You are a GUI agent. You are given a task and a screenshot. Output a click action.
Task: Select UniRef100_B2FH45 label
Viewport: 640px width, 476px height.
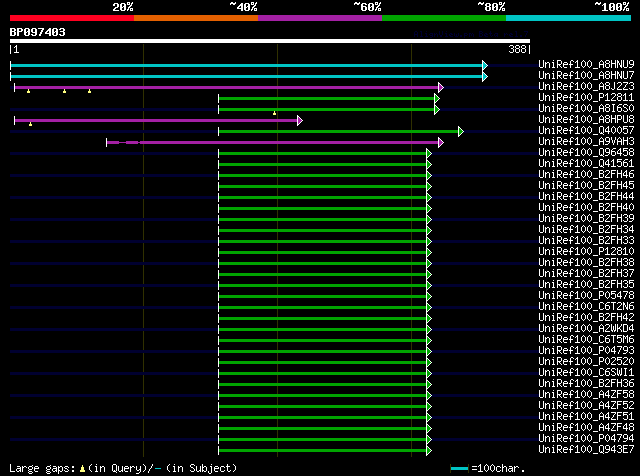click(x=586, y=185)
